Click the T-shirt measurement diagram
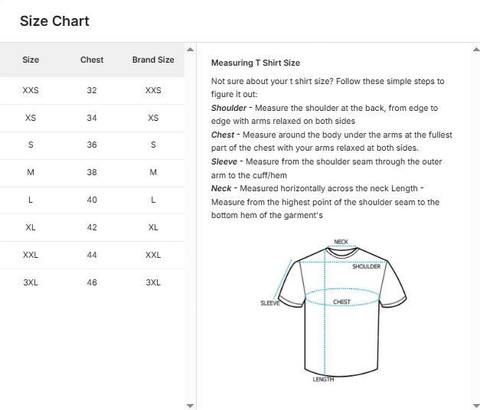This screenshot has height=410, width=480. pyautogui.click(x=333, y=311)
